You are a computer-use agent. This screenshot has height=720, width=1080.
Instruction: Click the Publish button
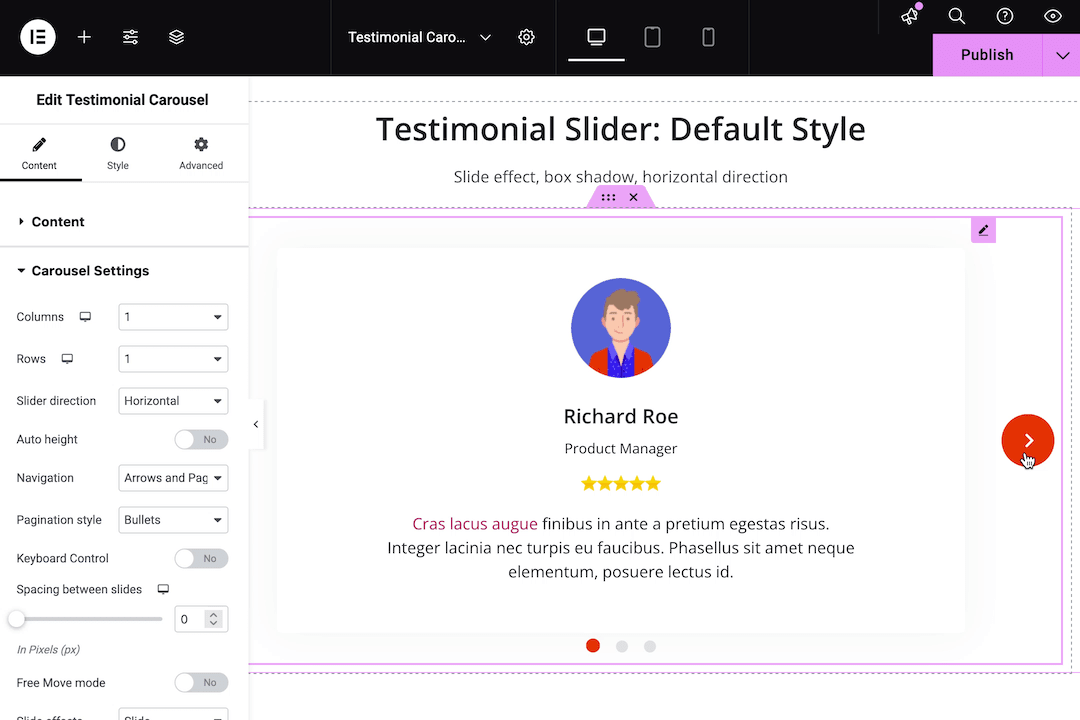987,55
